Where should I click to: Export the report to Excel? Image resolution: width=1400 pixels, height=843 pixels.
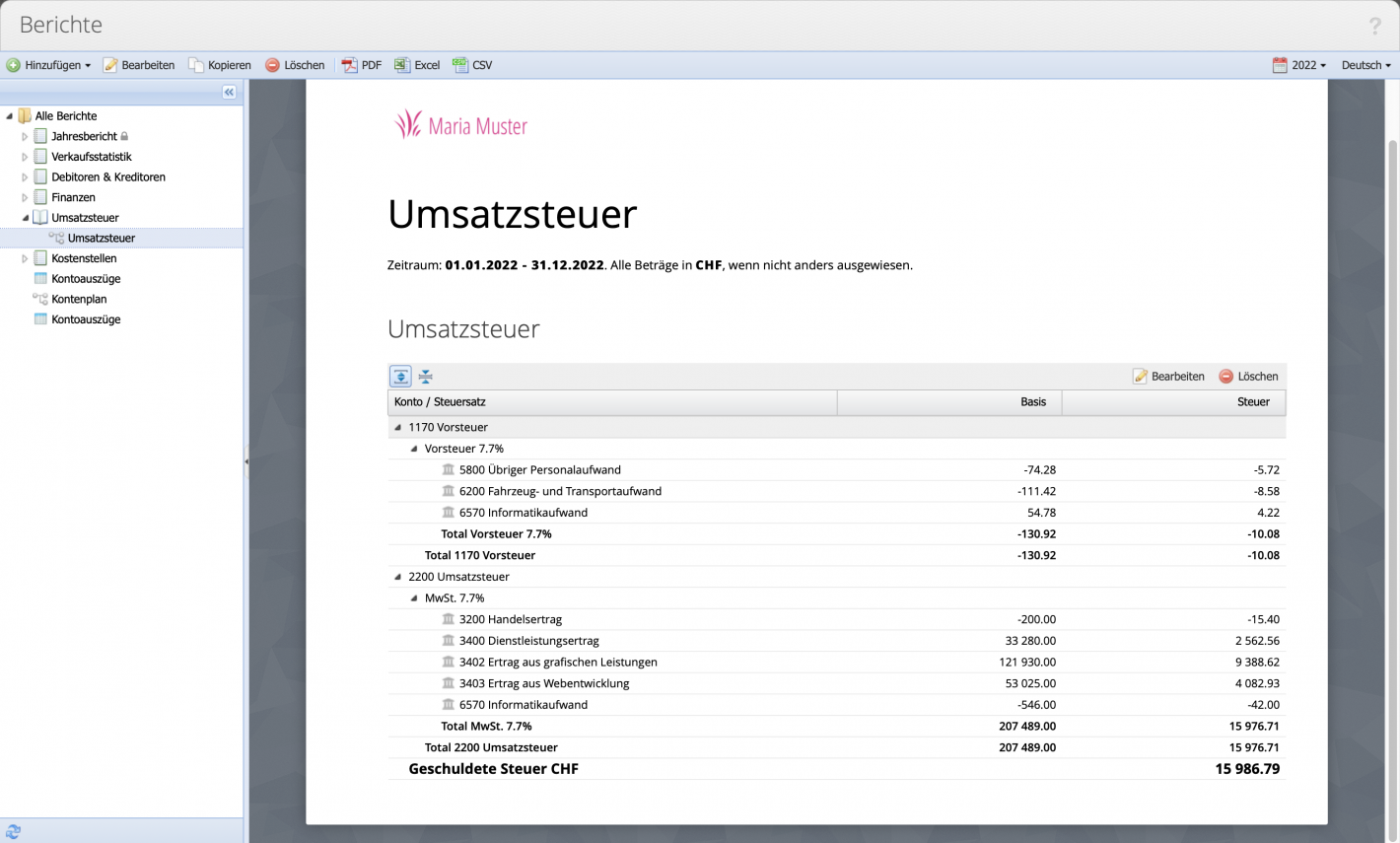(416, 65)
